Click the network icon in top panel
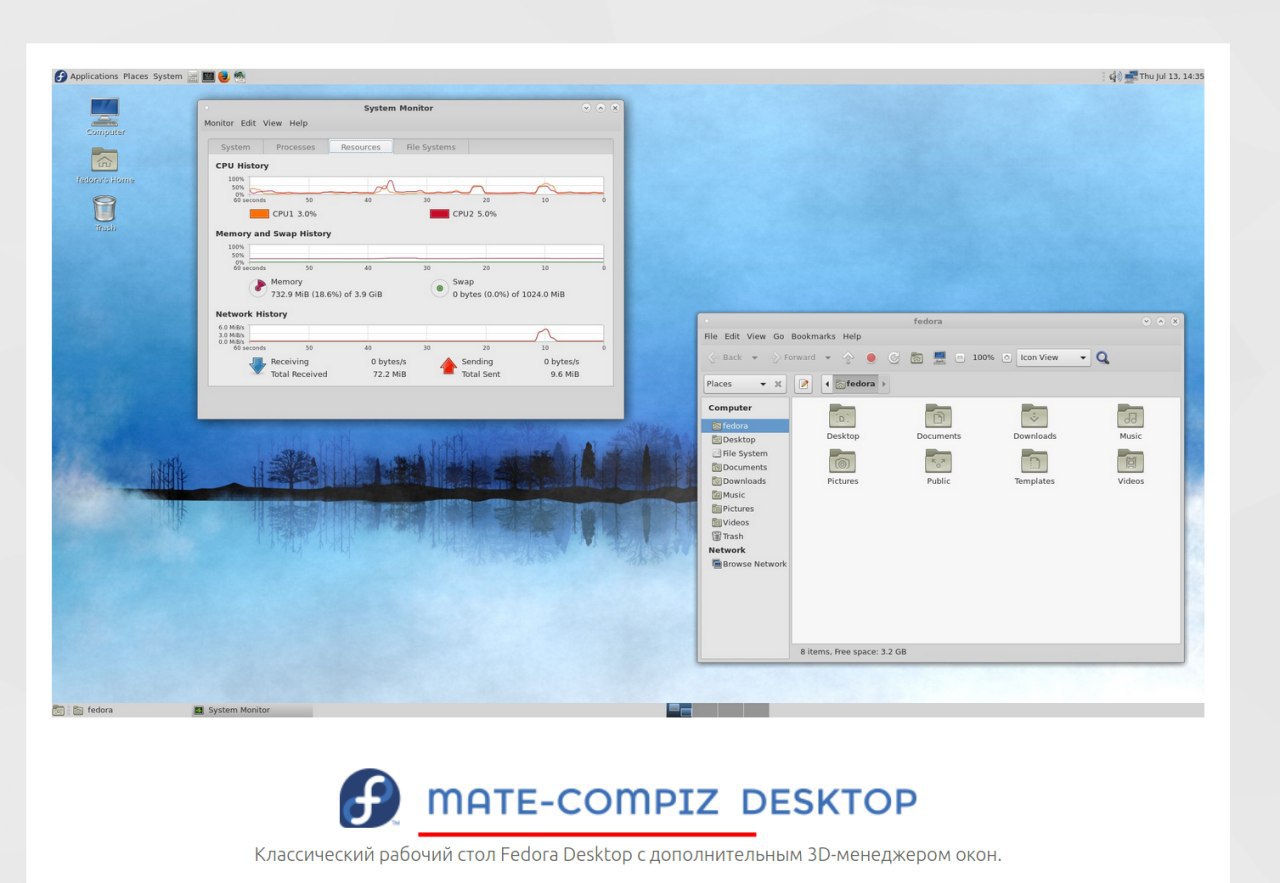 pyautogui.click(x=1131, y=76)
